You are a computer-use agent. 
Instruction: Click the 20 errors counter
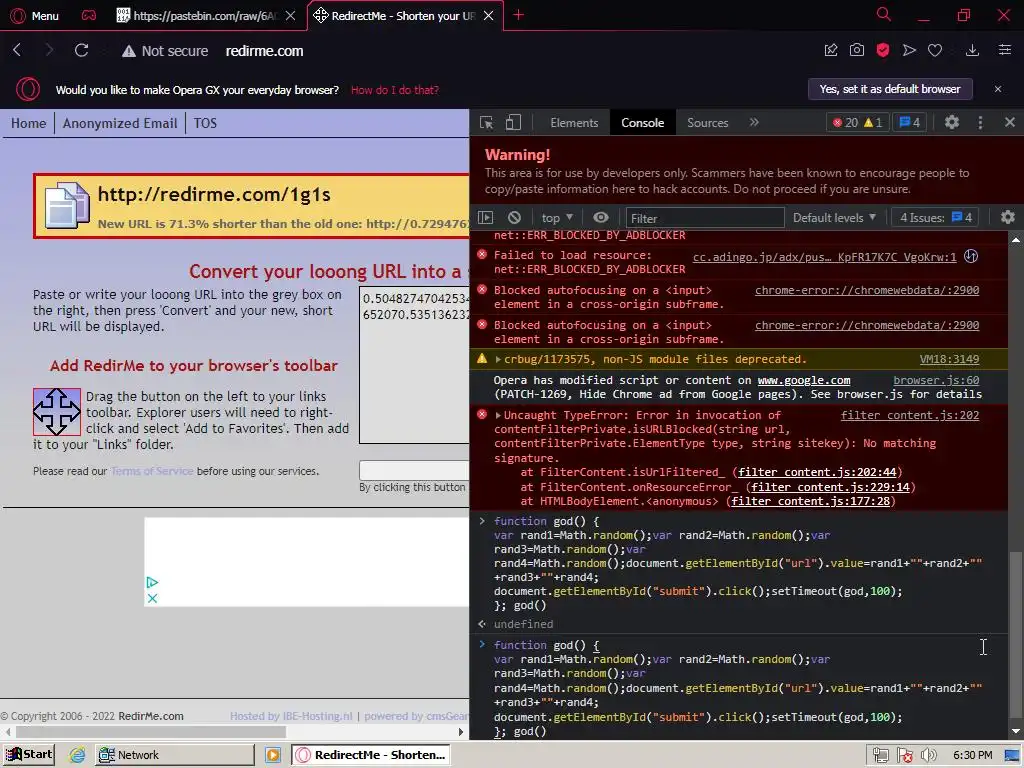point(844,123)
